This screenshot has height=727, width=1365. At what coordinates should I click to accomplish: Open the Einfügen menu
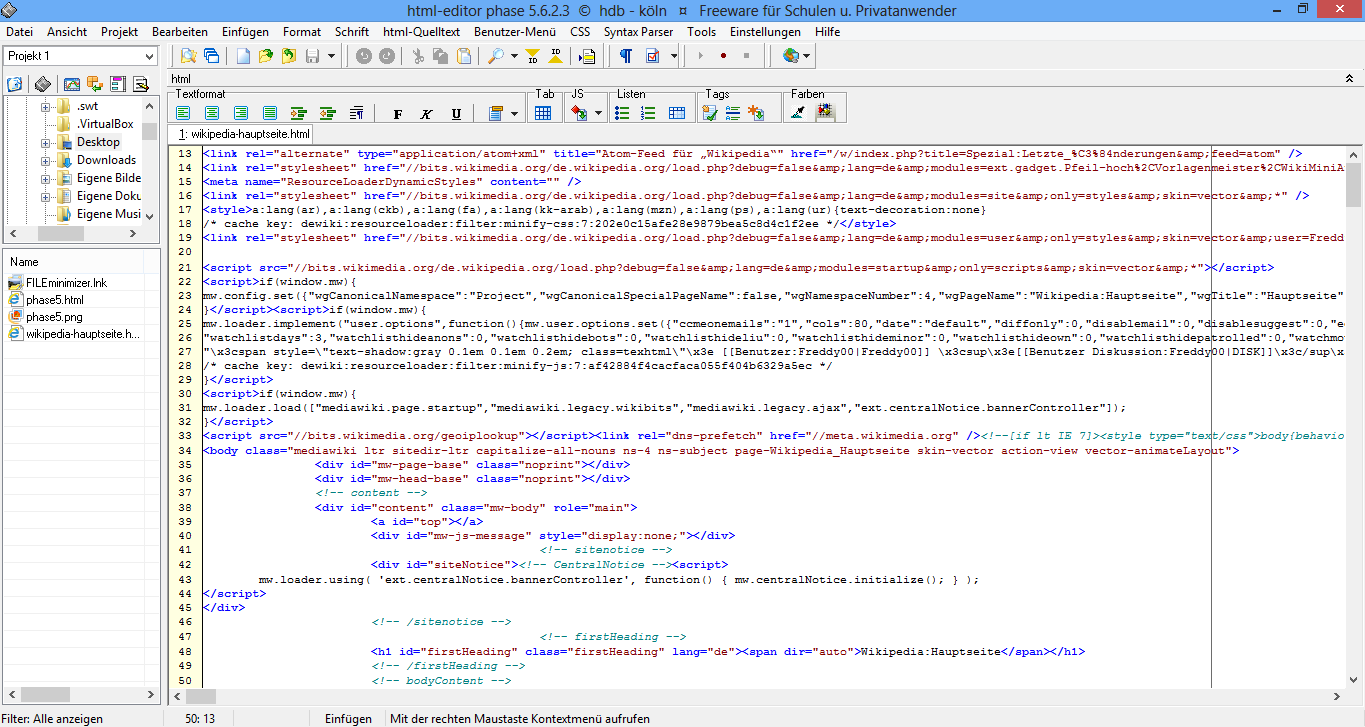[x=245, y=32]
